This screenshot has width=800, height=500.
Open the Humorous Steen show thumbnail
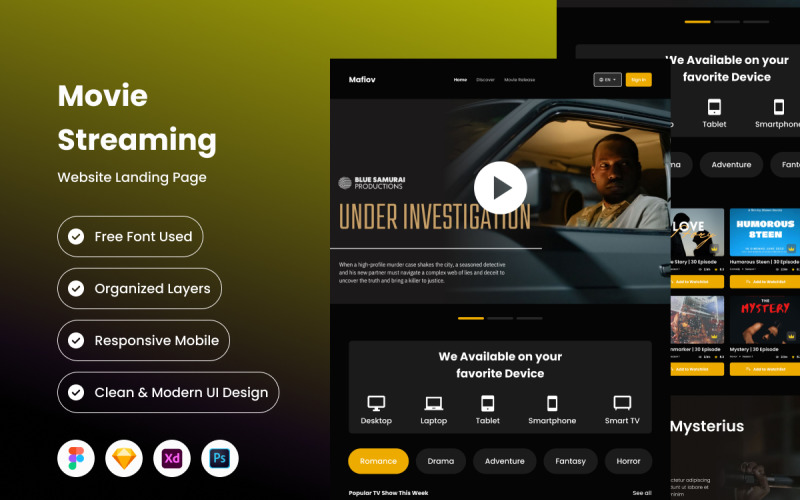point(765,234)
